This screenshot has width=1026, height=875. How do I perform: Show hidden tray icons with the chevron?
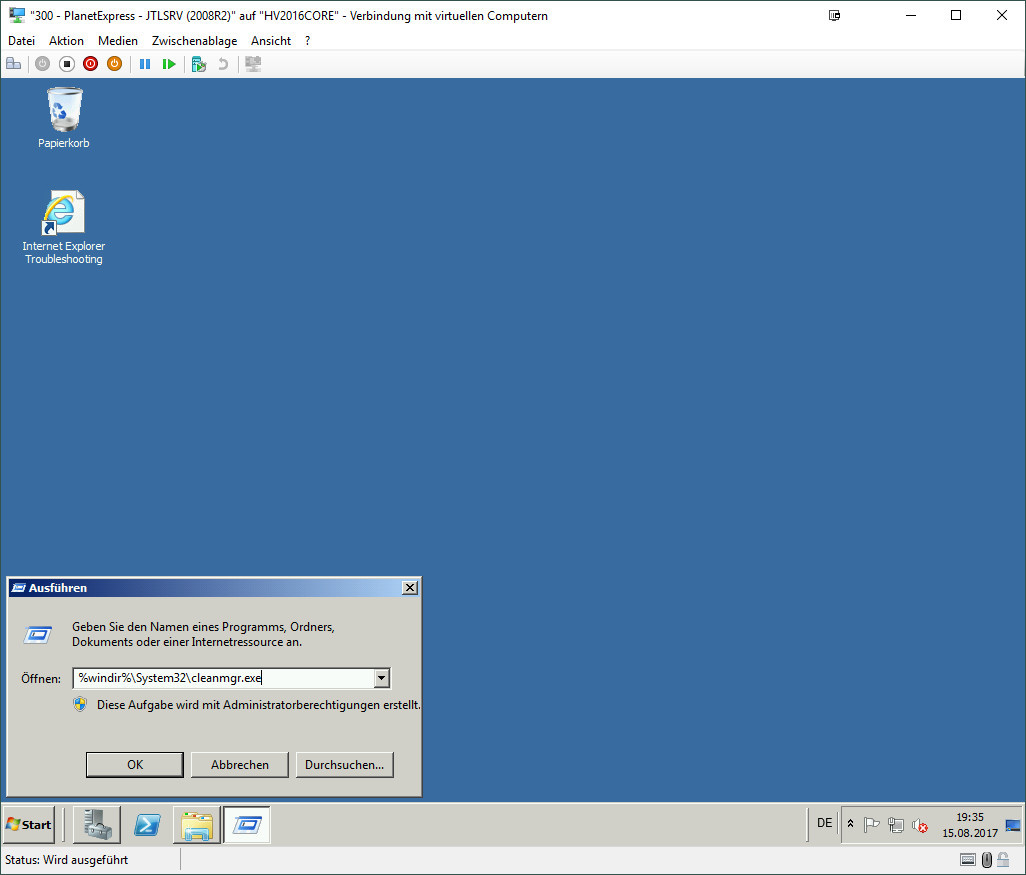coord(851,824)
